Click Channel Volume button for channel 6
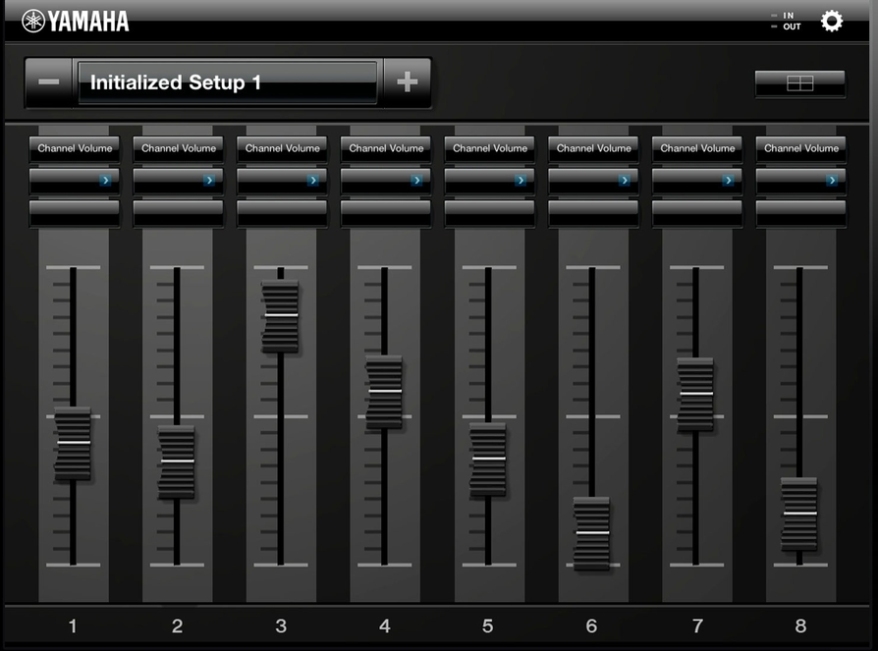 594,148
